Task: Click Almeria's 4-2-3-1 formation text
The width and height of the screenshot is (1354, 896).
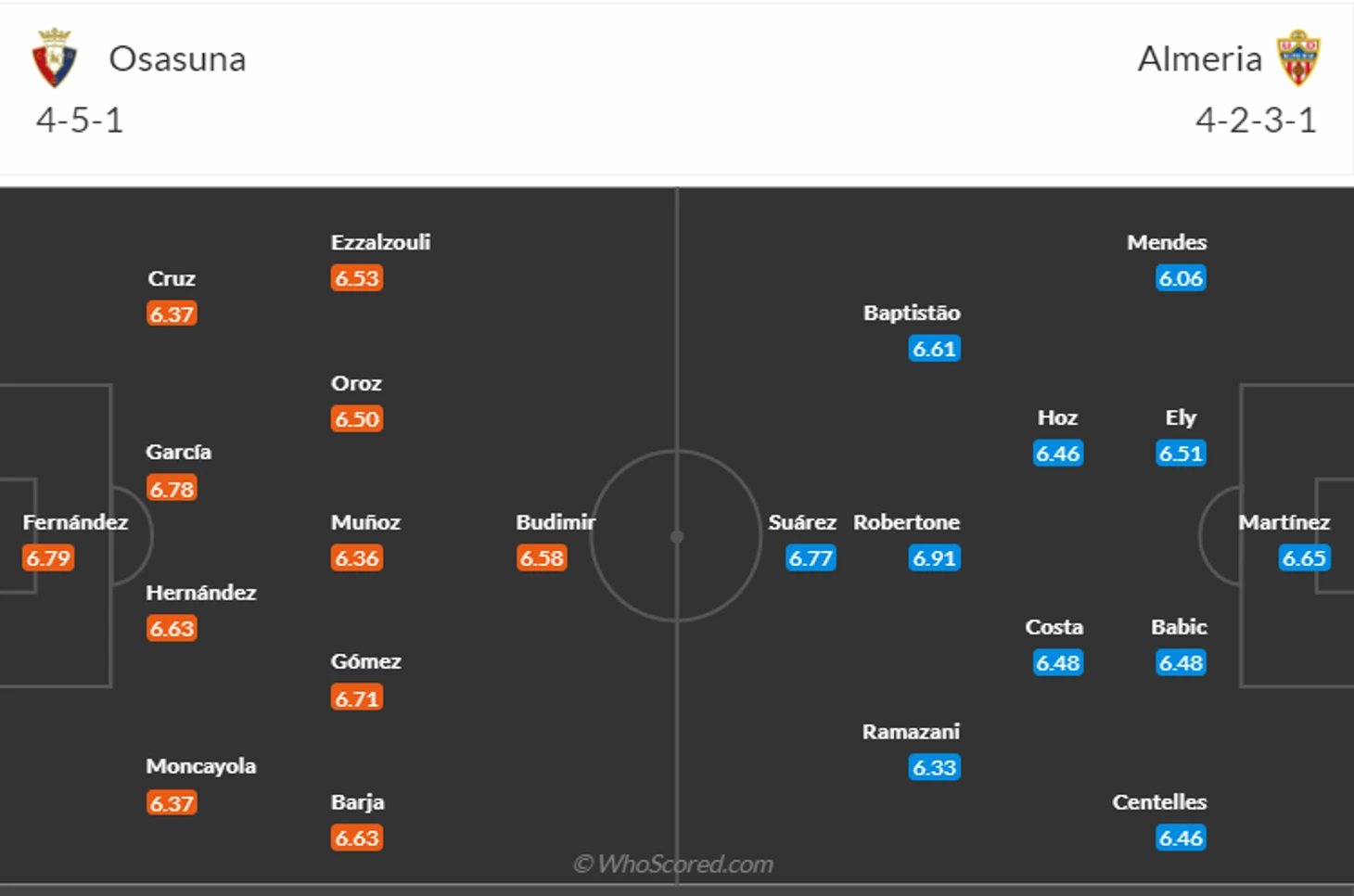Action: (1256, 121)
